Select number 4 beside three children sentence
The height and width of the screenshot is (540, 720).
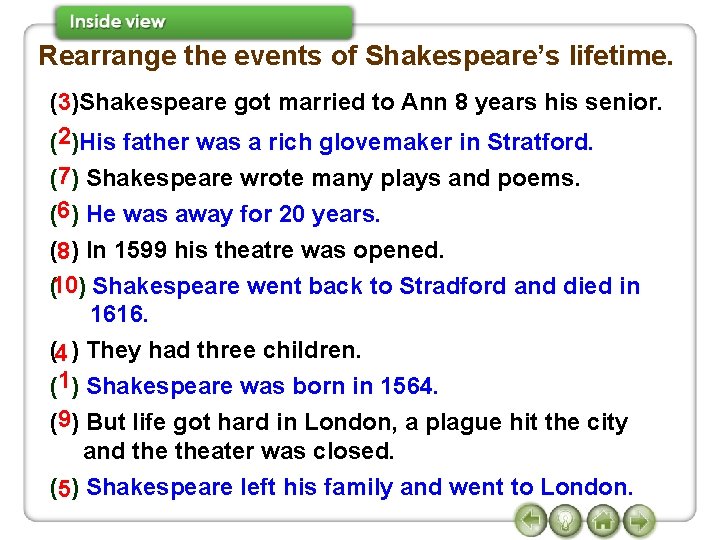click(62, 353)
